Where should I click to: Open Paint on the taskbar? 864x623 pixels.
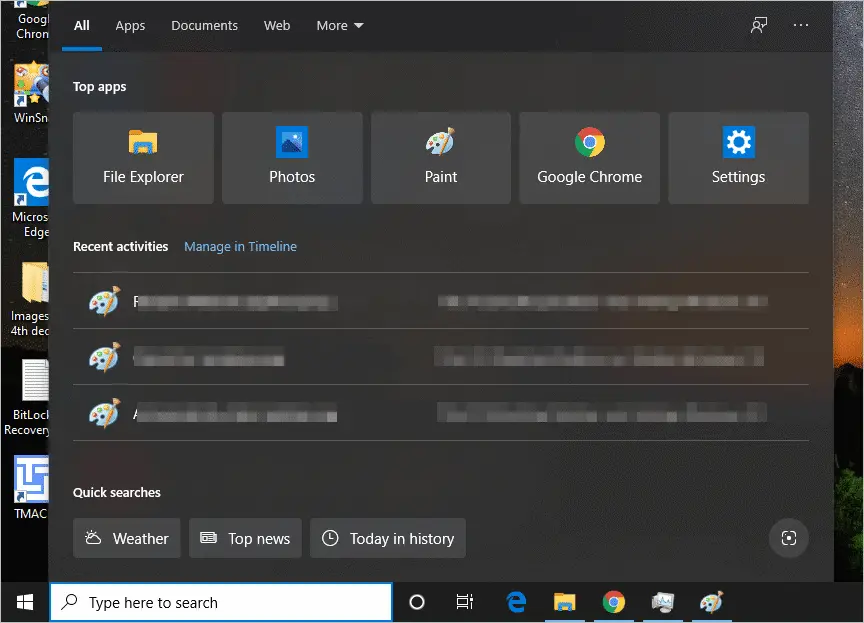click(711, 602)
